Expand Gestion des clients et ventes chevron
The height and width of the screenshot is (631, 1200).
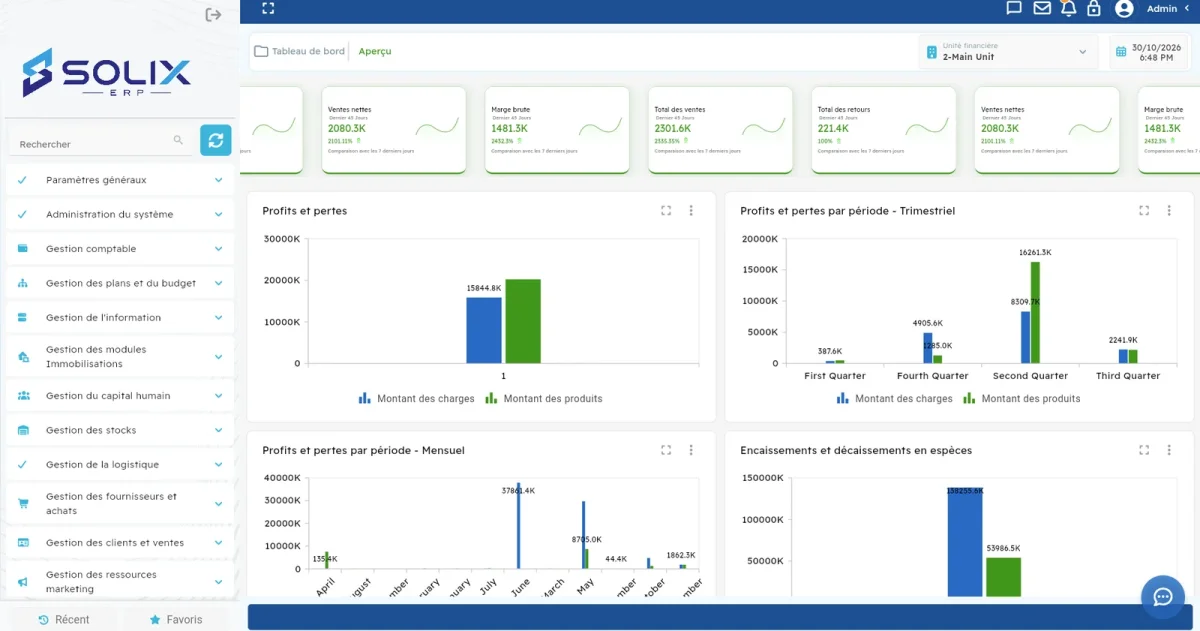[x=218, y=543]
